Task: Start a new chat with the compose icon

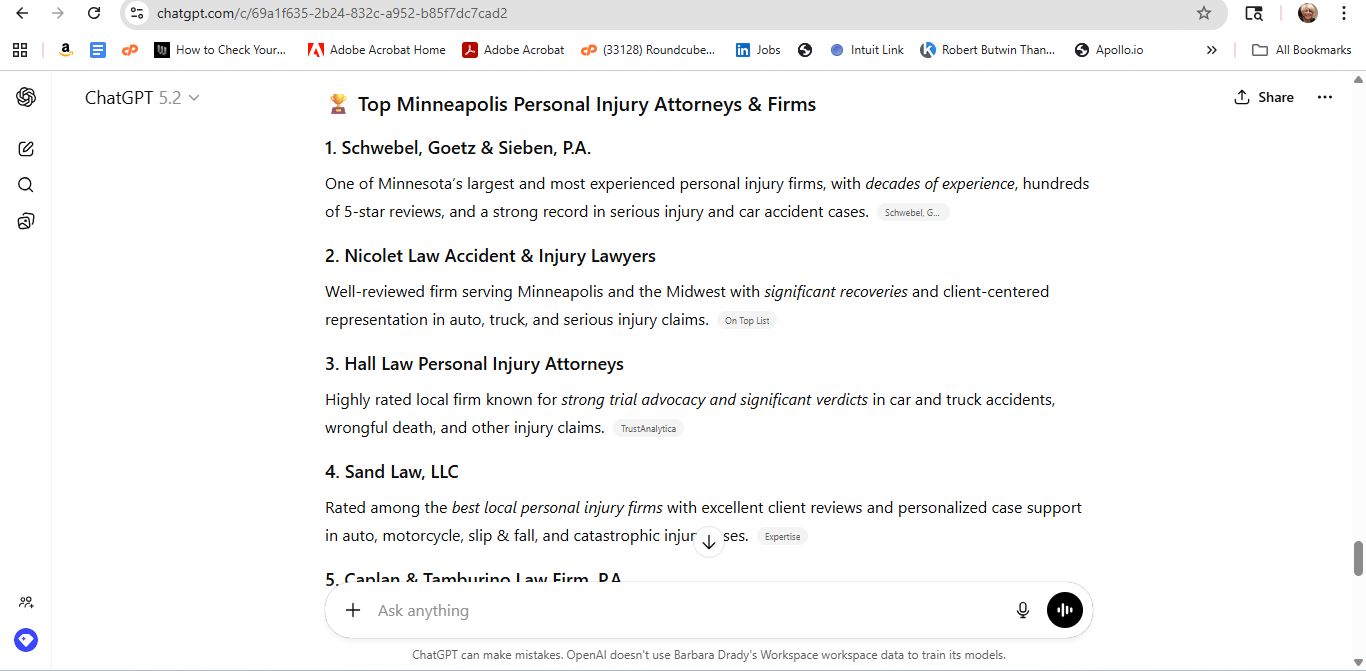Action: pyautogui.click(x=26, y=149)
